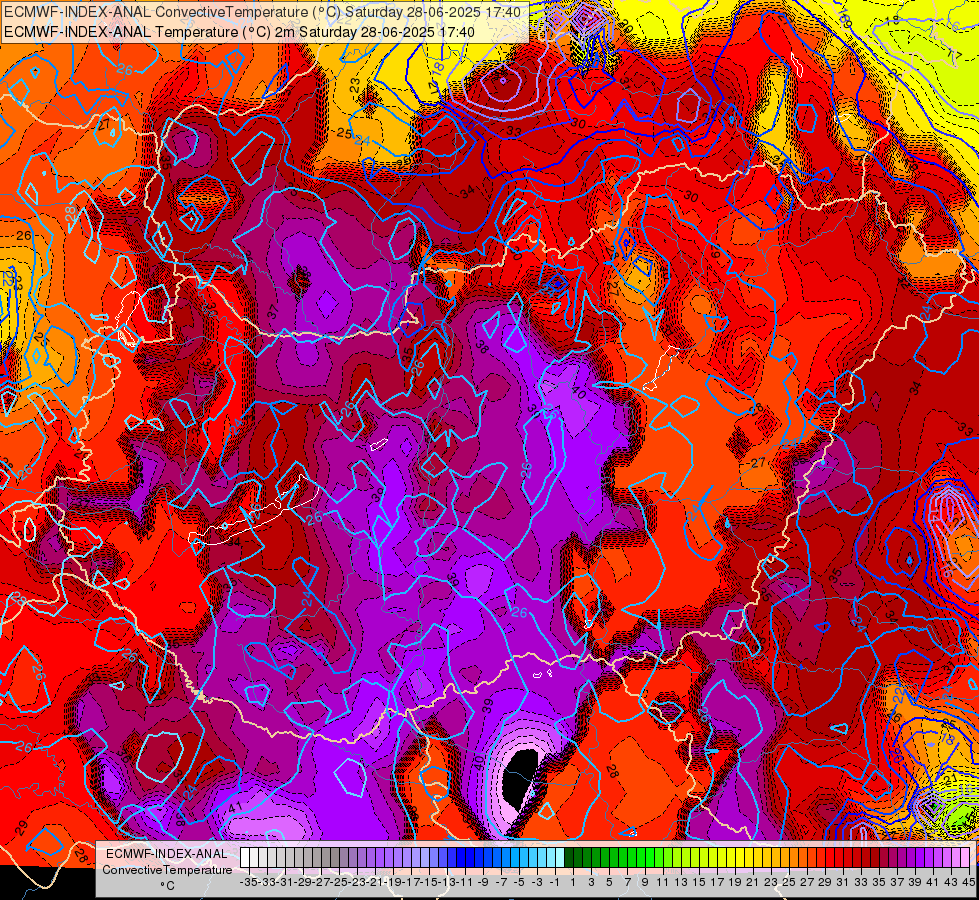Click the 21 value in the legend scale
The width and height of the screenshot is (979, 900).
[753, 883]
